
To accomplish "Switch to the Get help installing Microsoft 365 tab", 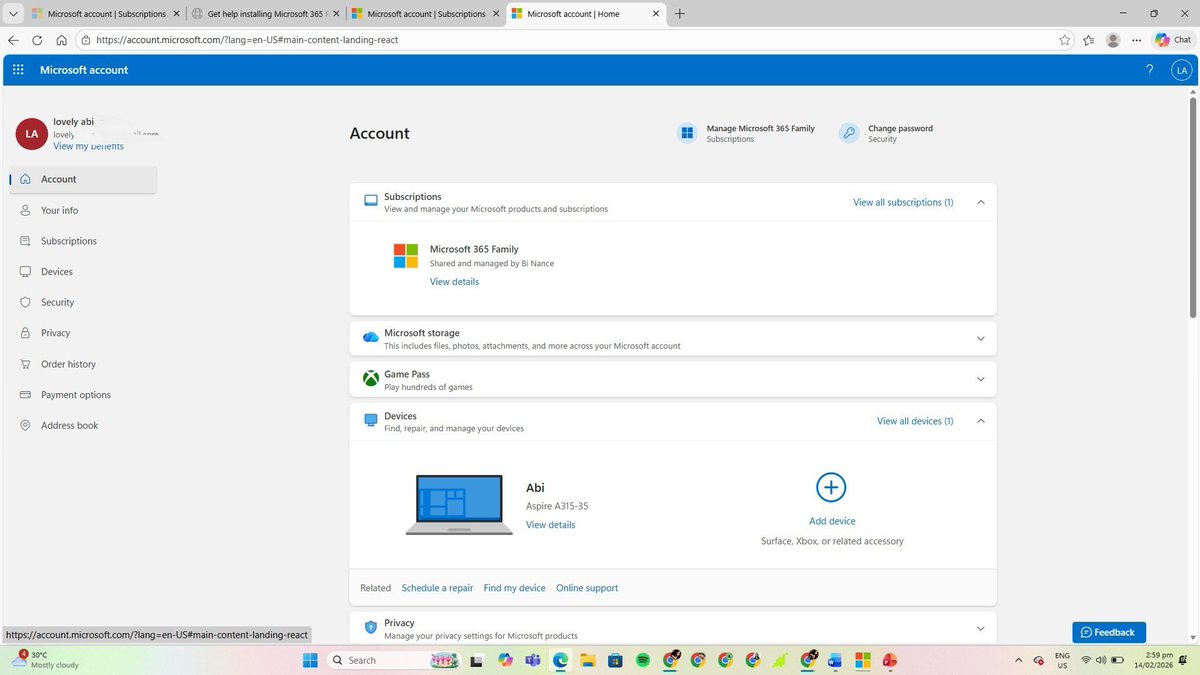I will [266, 14].
